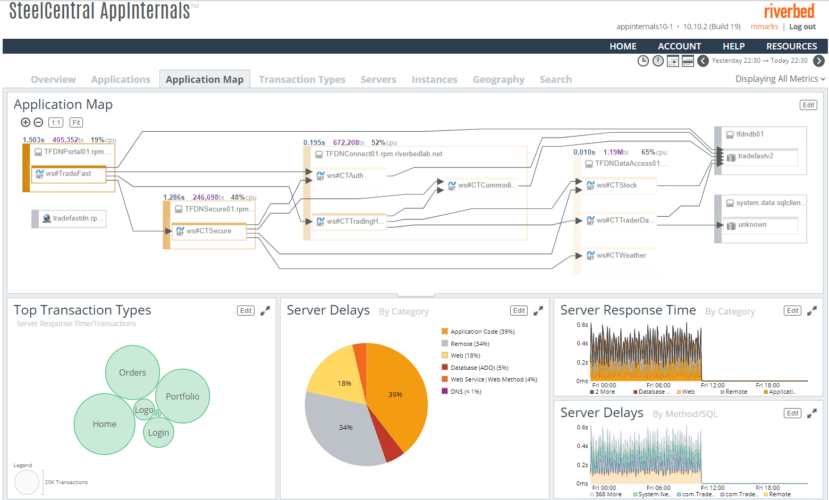Open the Displaying All Metrics dropdown
This screenshot has height=500, width=829.
(x=780, y=79)
